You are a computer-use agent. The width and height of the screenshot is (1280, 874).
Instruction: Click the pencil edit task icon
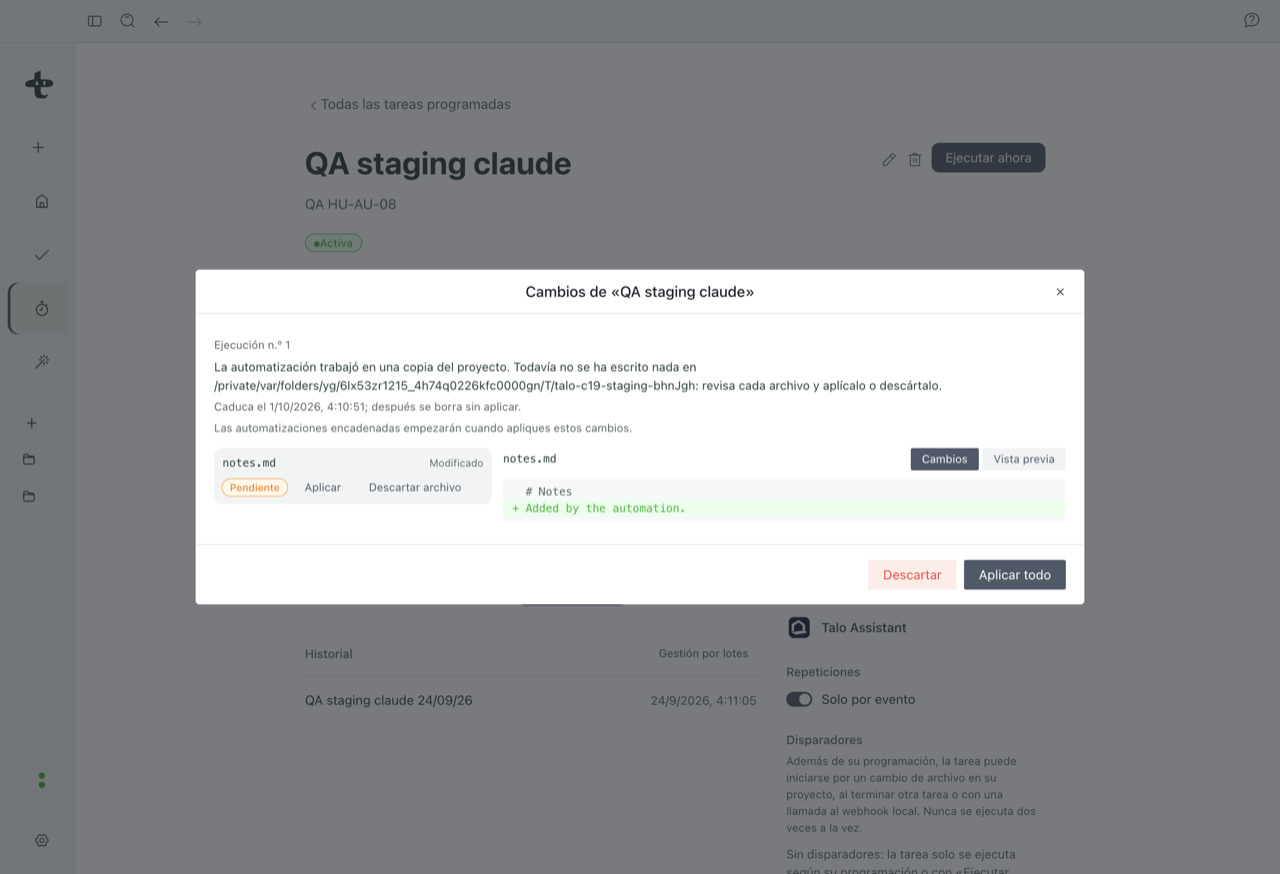[889, 159]
